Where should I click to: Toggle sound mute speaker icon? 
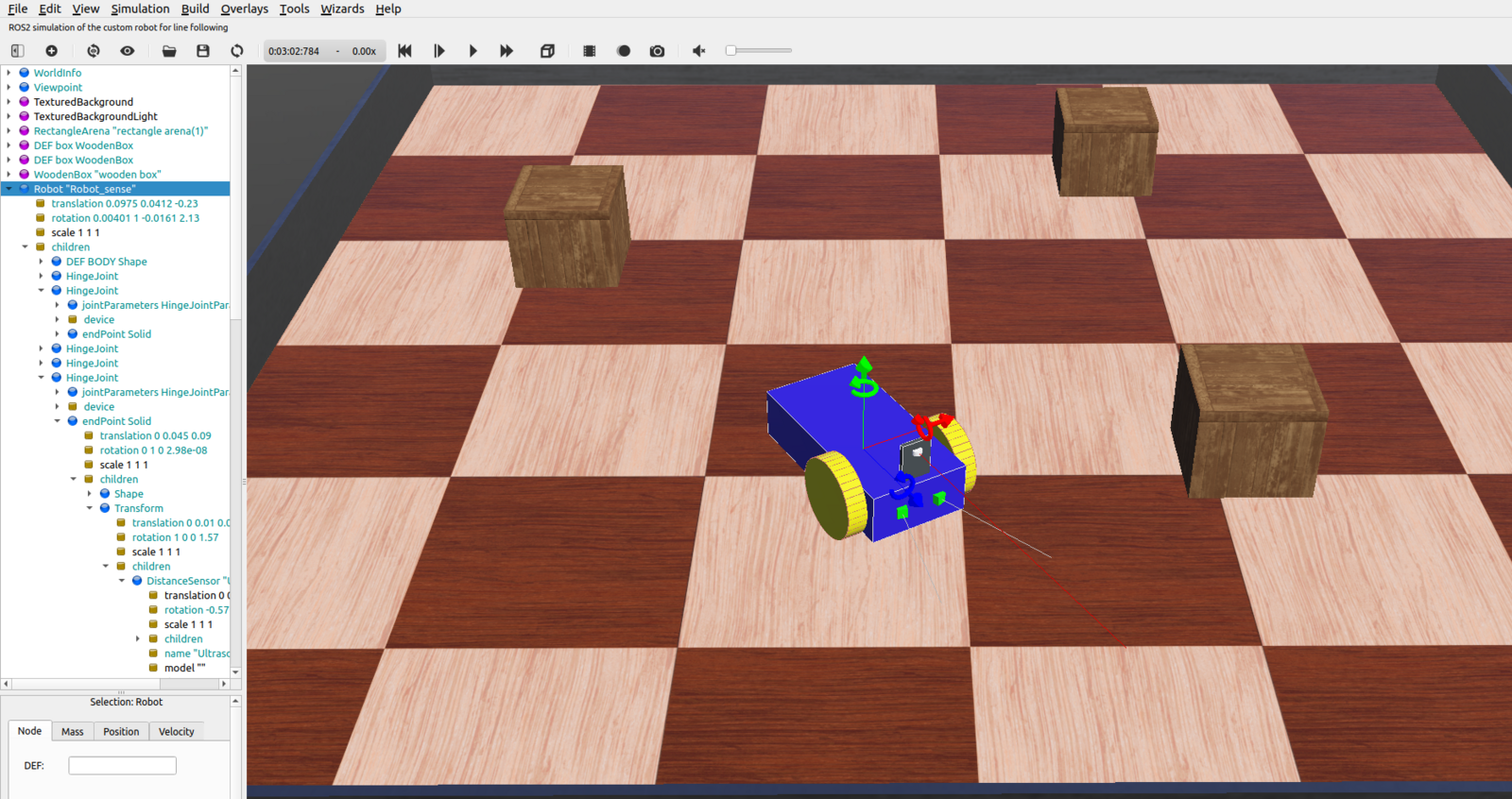click(x=699, y=51)
